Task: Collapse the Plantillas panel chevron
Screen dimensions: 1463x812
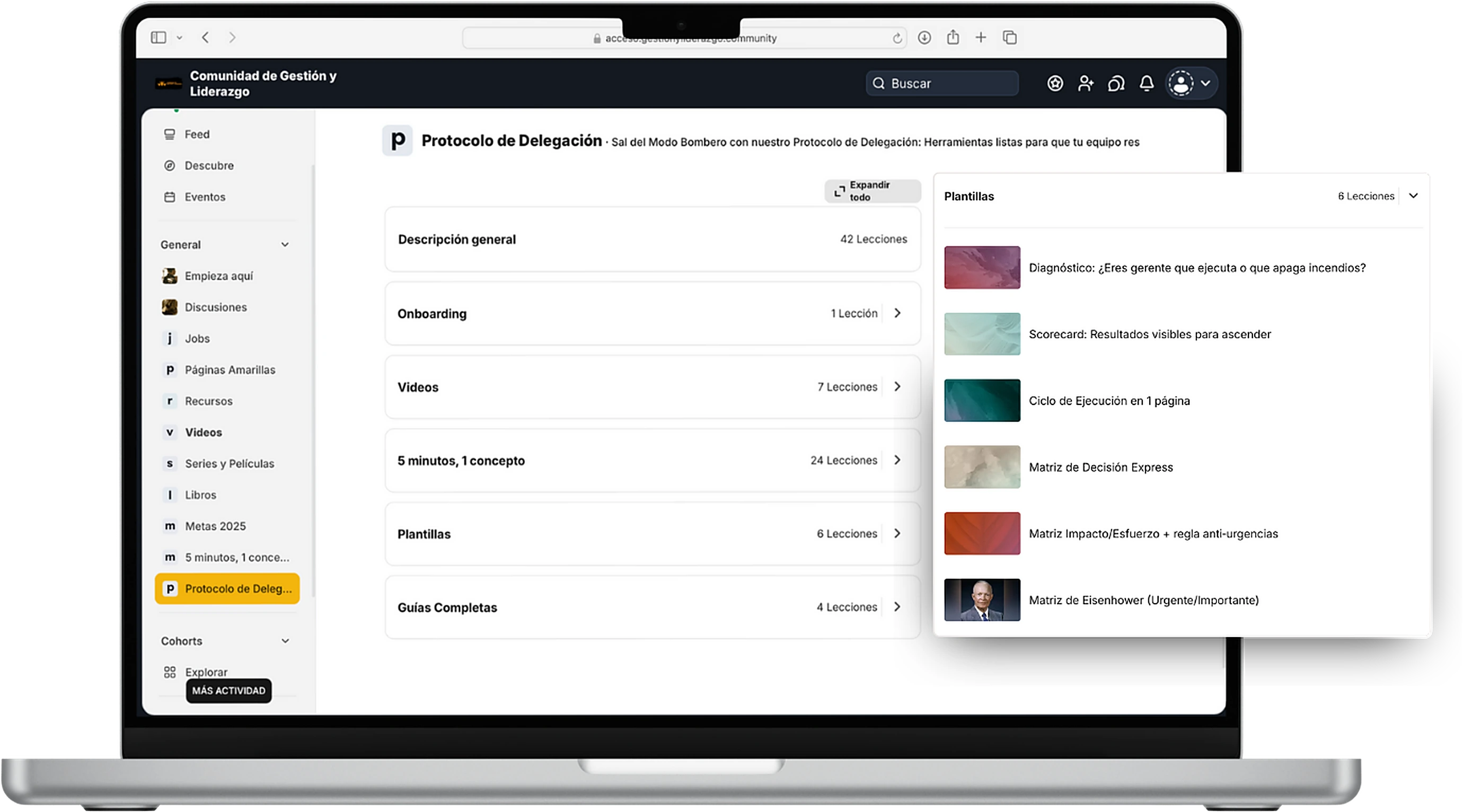Action: point(1413,196)
